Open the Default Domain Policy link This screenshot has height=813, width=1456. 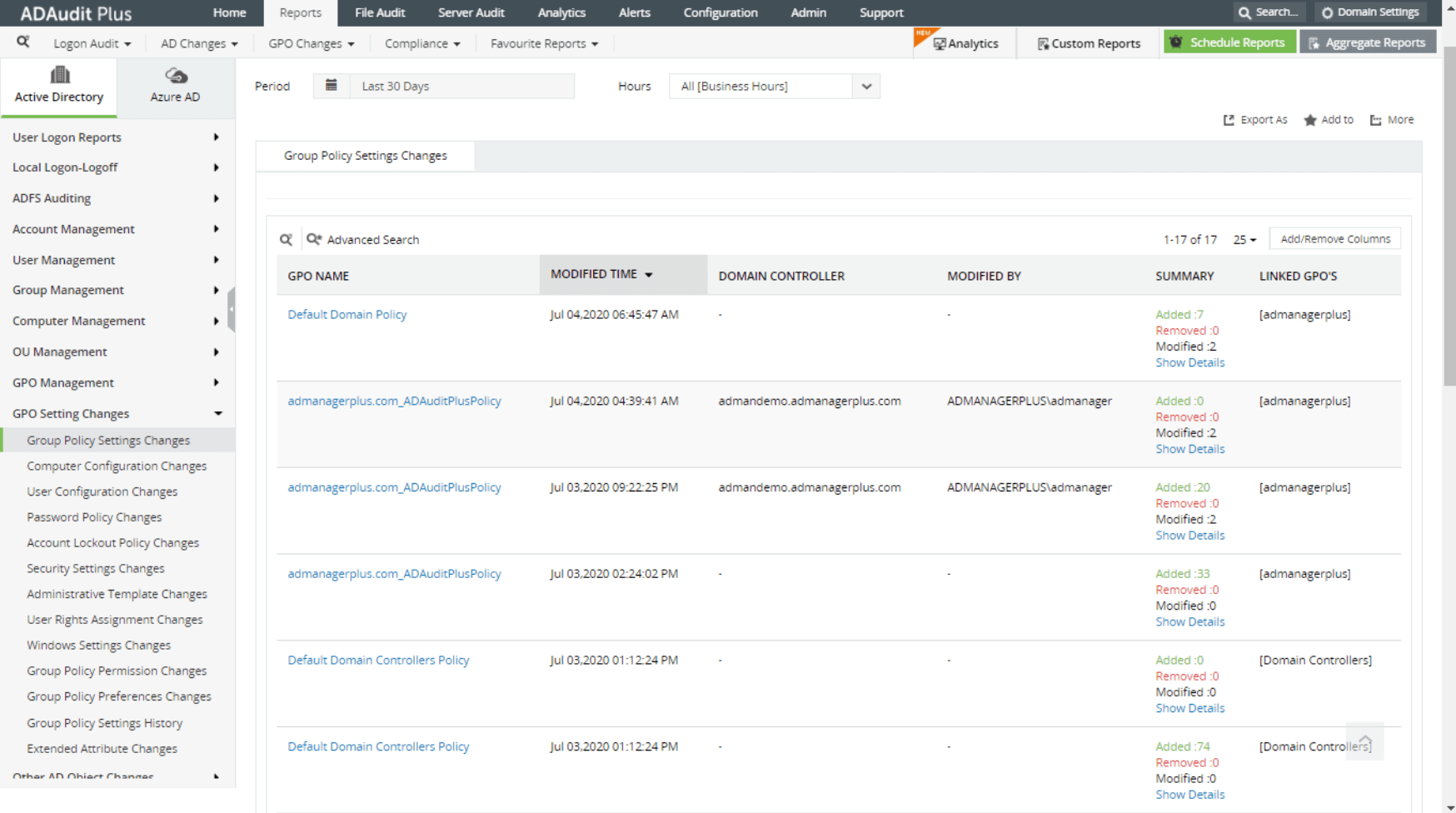pos(347,315)
